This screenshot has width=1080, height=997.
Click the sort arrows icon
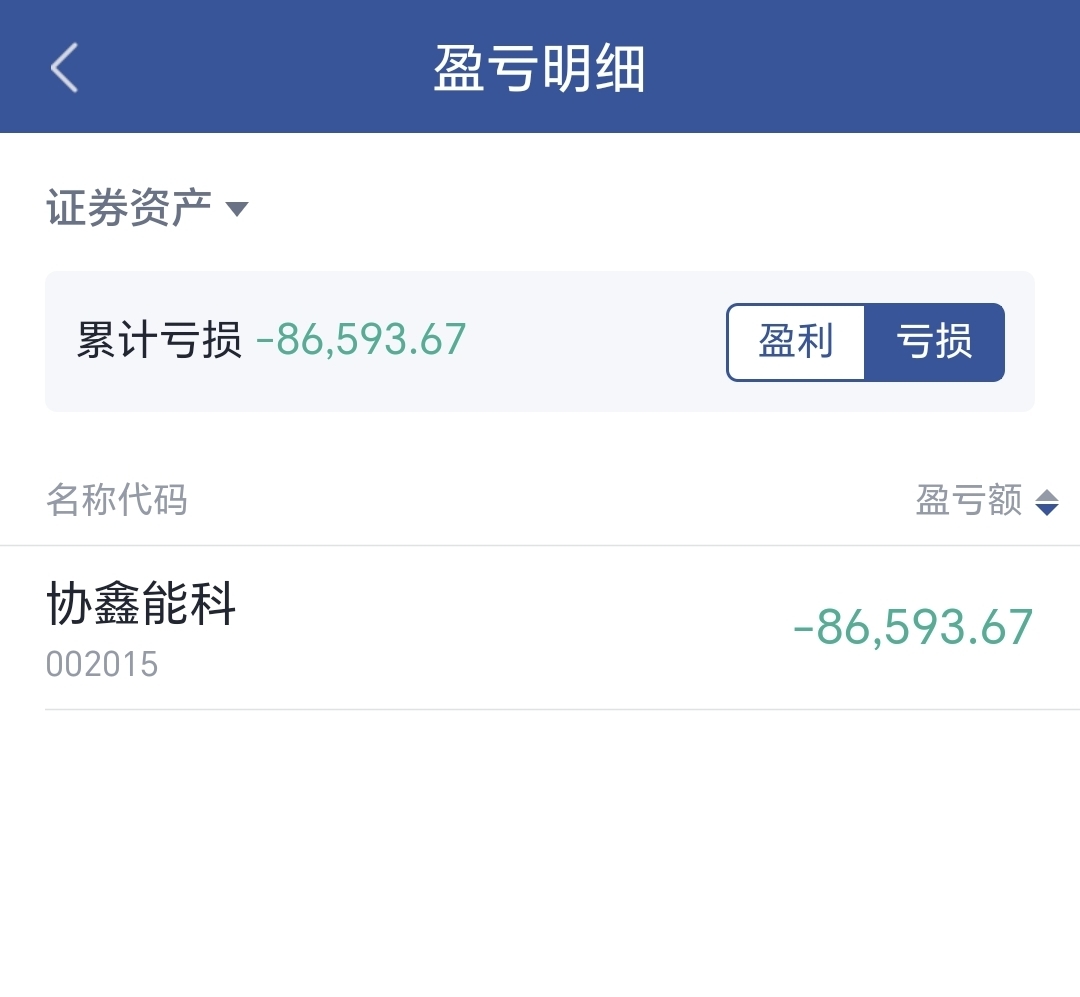(1047, 502)
